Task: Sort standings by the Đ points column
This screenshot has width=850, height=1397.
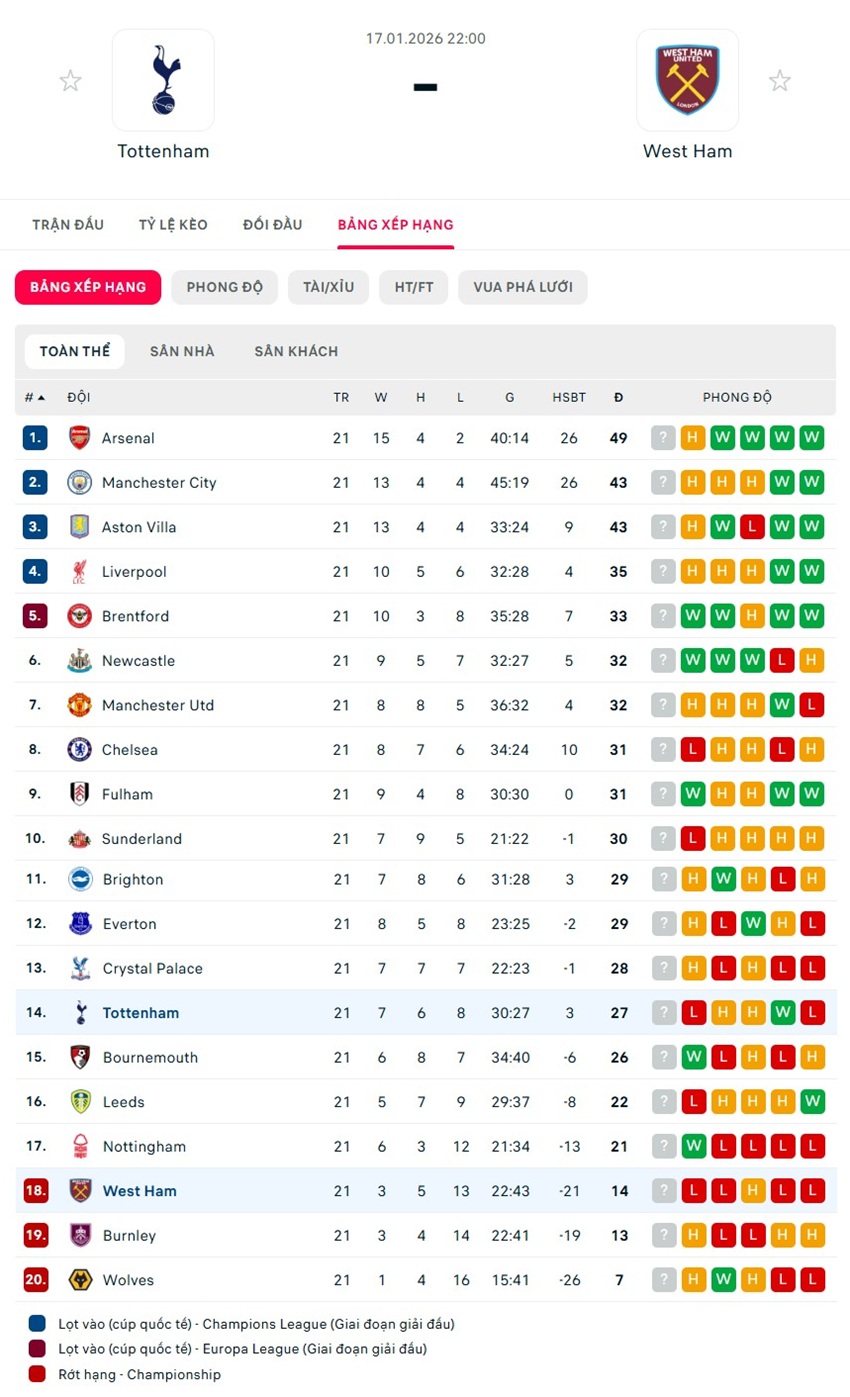Action: click(x=619, y=397)
